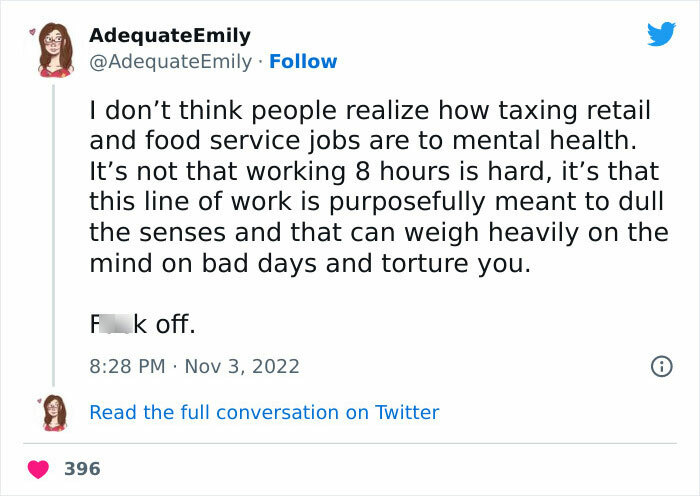Open the 8:28 PM time link
700x496 pixels.
[x=127, y=366]
